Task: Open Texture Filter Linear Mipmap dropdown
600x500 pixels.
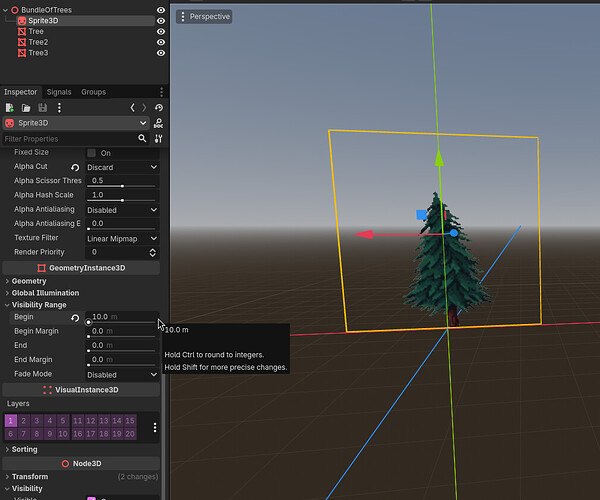Action: point(122,239)
